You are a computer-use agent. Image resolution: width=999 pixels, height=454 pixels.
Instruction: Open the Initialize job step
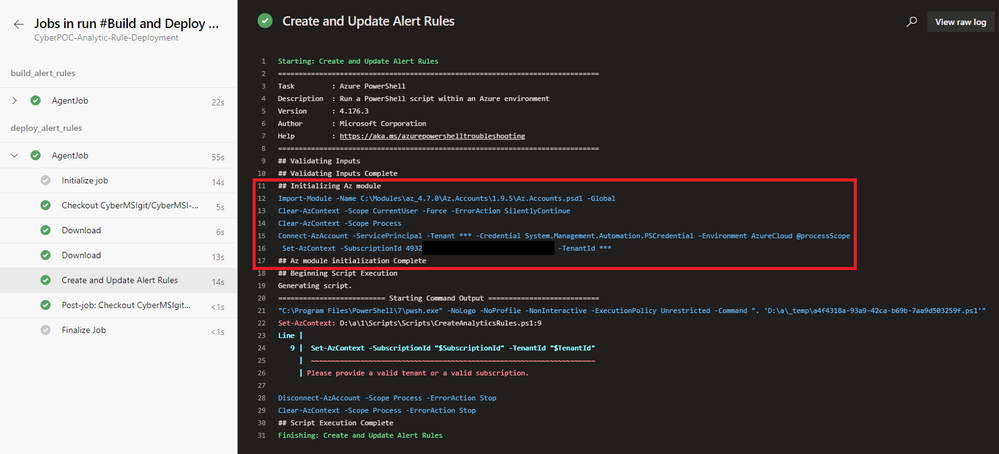(x=119, y=181)
